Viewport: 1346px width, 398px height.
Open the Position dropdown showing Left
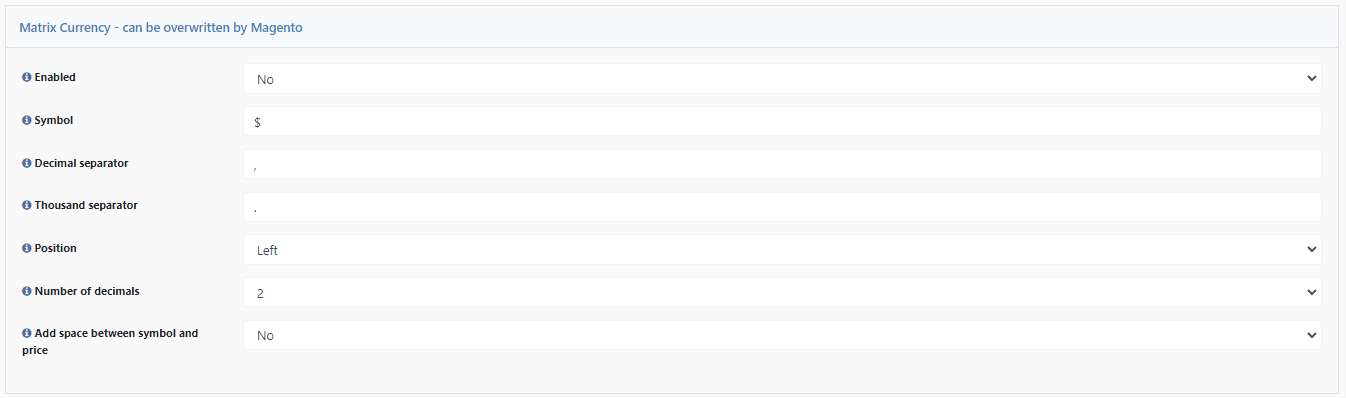pos(782,250)
